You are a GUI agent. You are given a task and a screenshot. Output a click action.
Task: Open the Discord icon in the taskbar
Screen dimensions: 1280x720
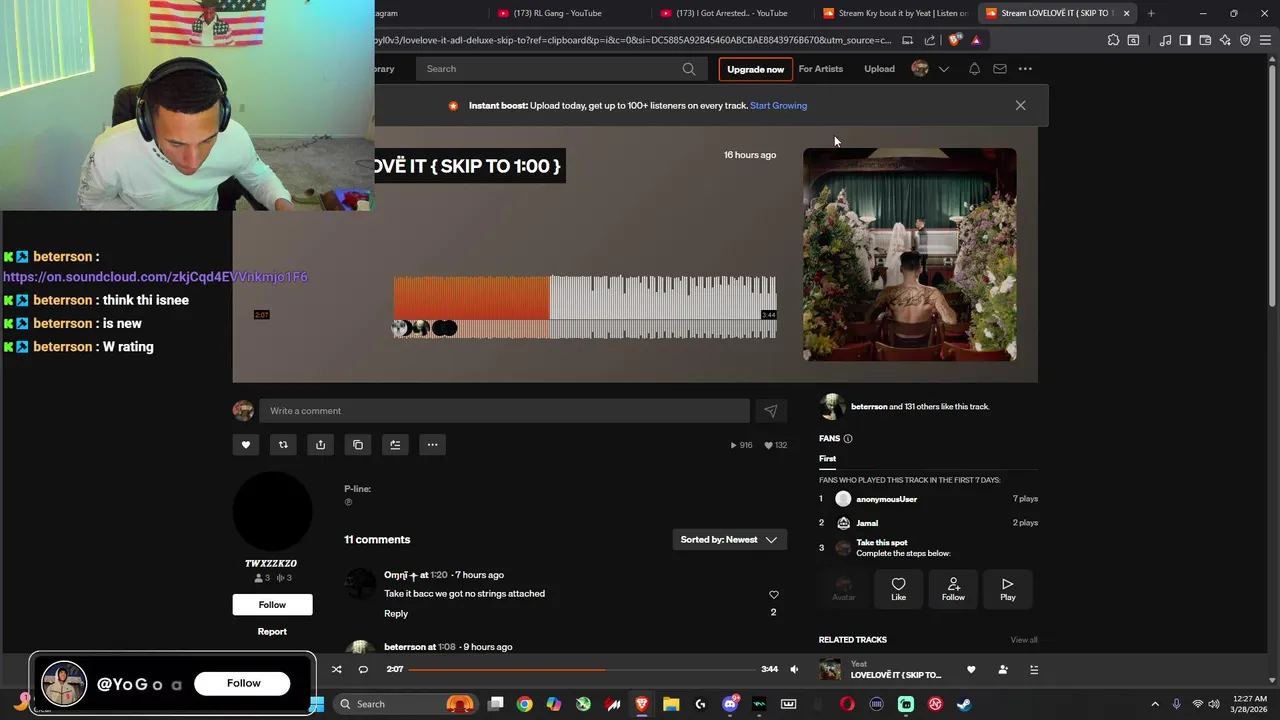click(730, 704)
